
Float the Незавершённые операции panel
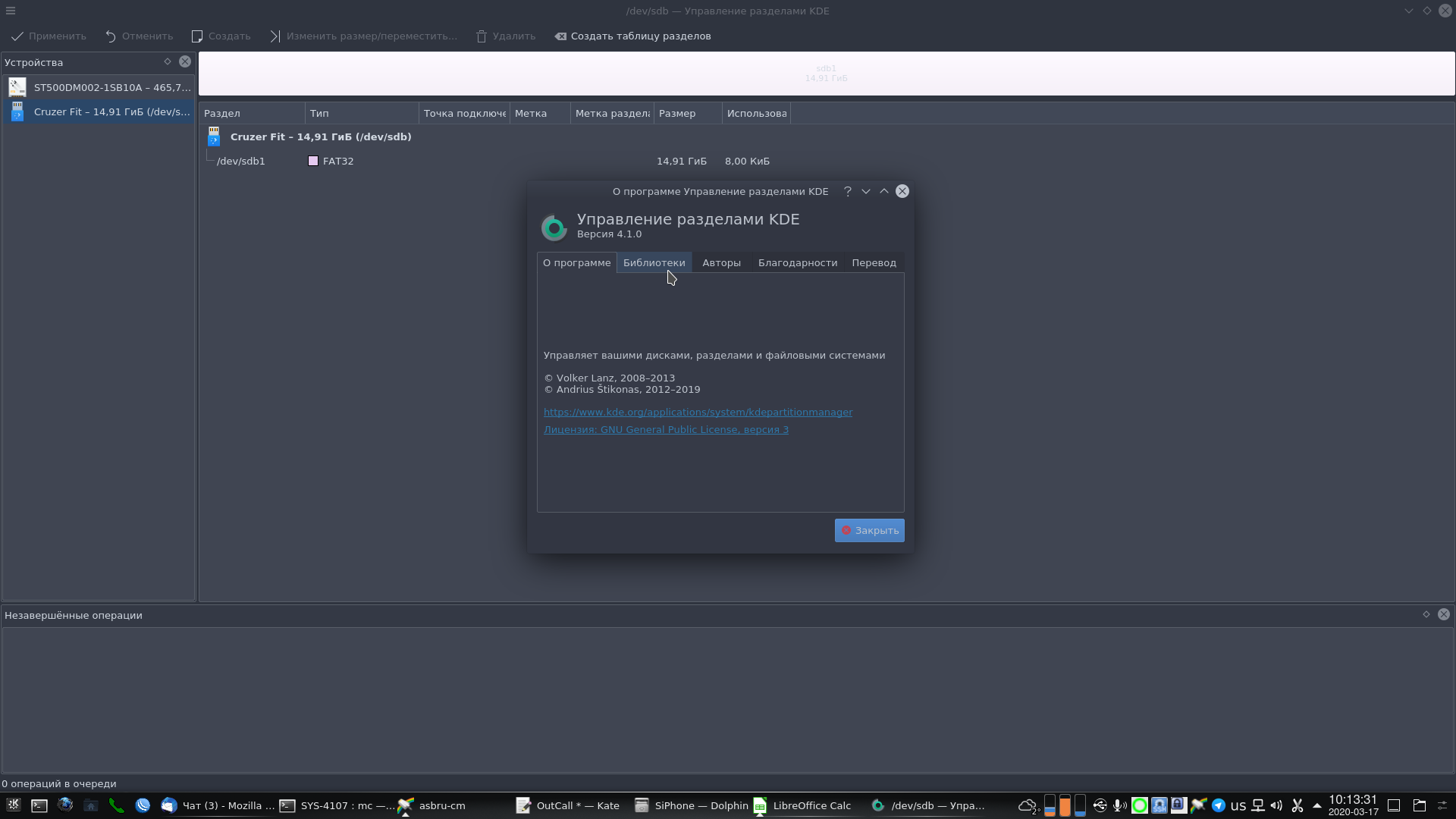click(x=1426, y=614)
